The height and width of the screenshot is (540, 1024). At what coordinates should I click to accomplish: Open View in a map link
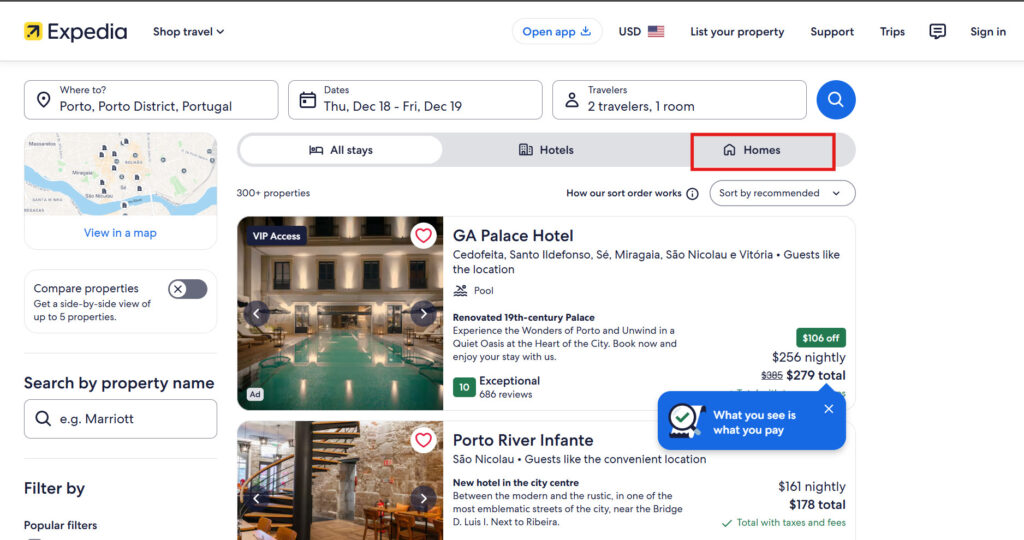coord(120,232)
